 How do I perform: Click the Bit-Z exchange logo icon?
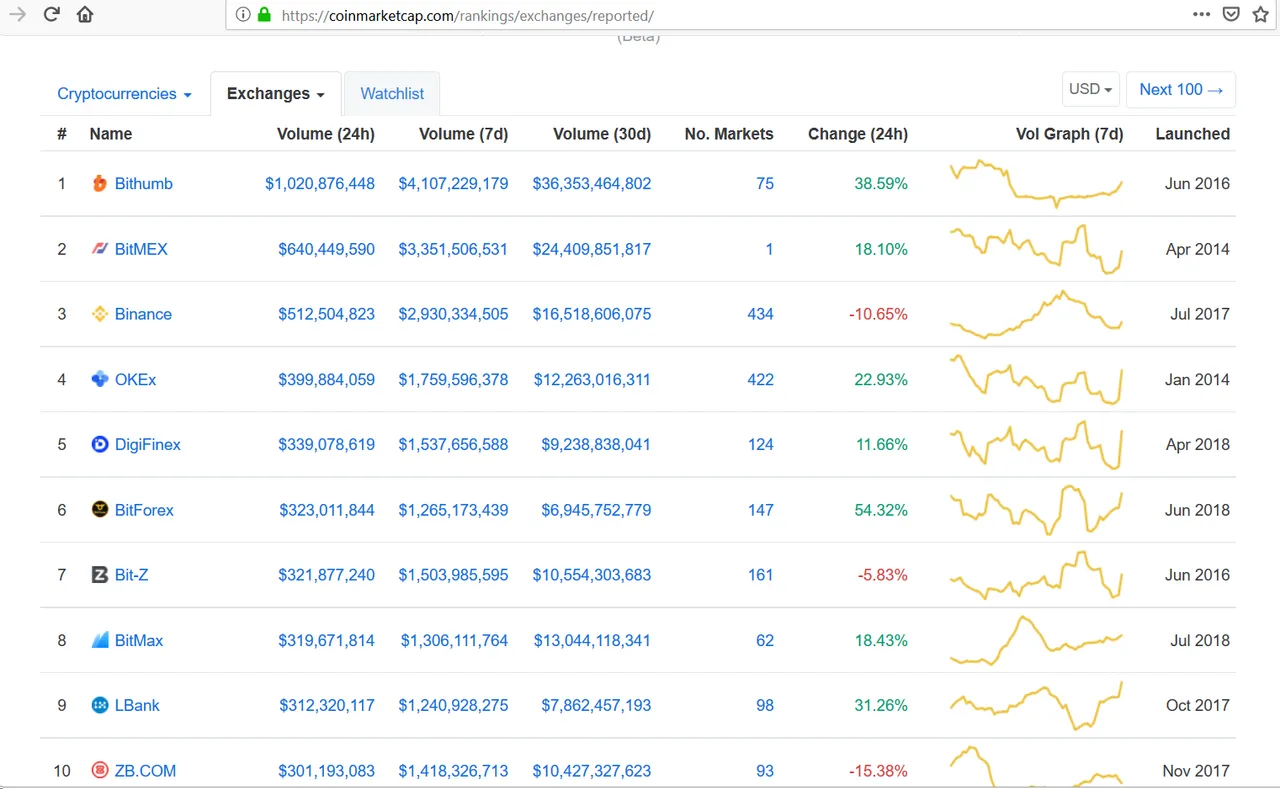click(x=99, y=575)
